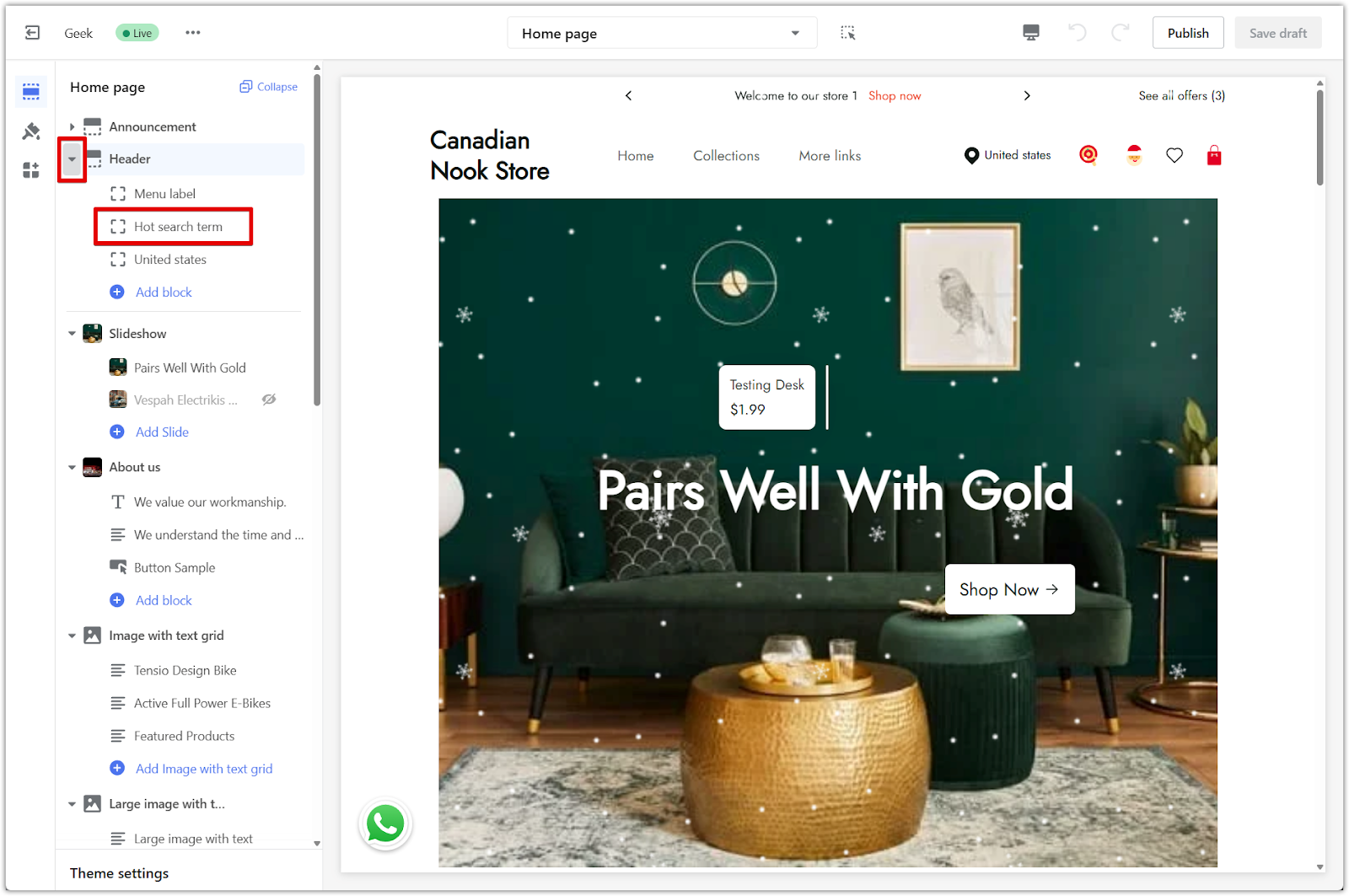Click the inspector selection tool icon

pyautogui.click(x=847, y=33)
